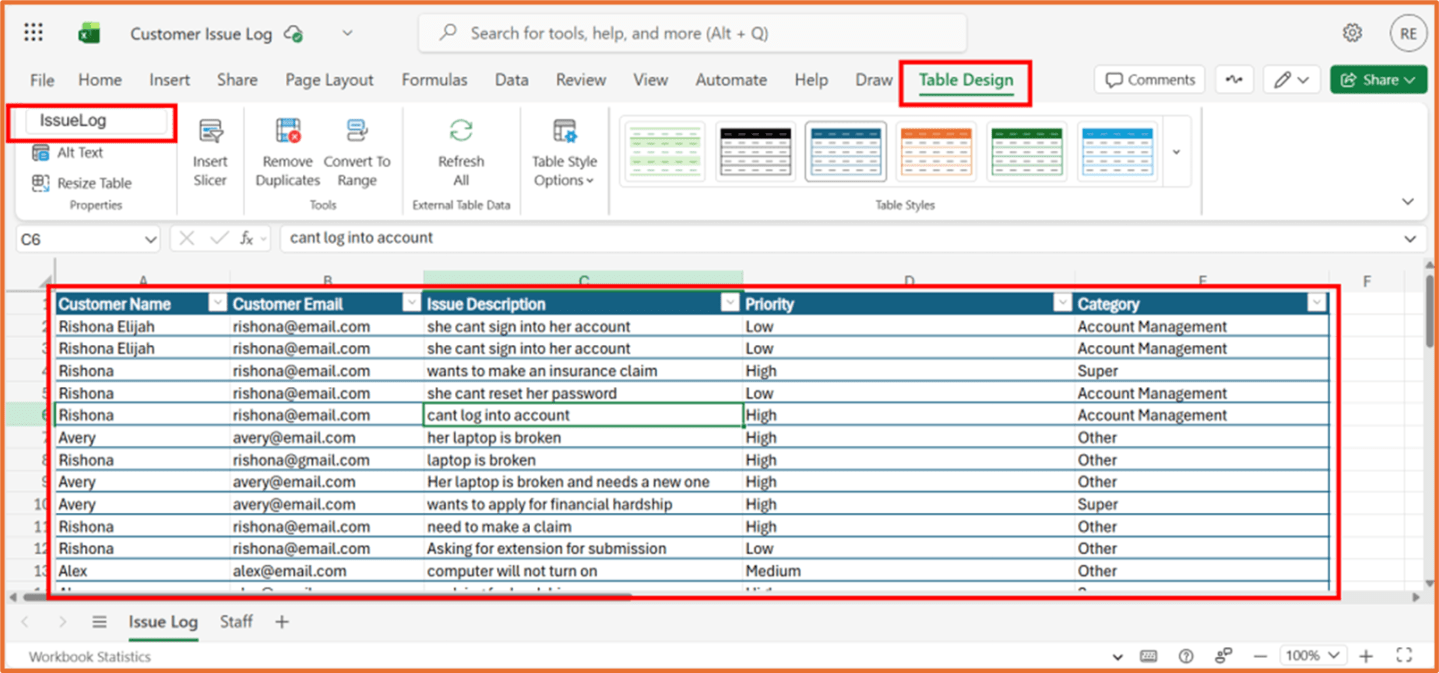Viewport: 1439px width, 673px height.
Task: Switch to the Staff sheet tab
Action: (x=236, y=621)
